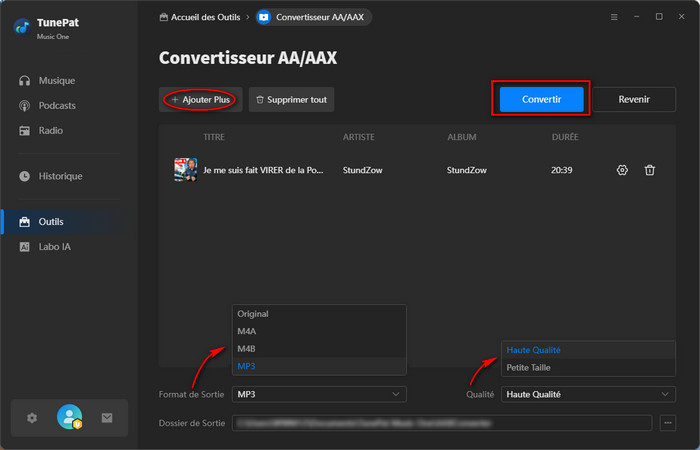
Task: Click the AI icon beside Labo IA
Action: 25,247
